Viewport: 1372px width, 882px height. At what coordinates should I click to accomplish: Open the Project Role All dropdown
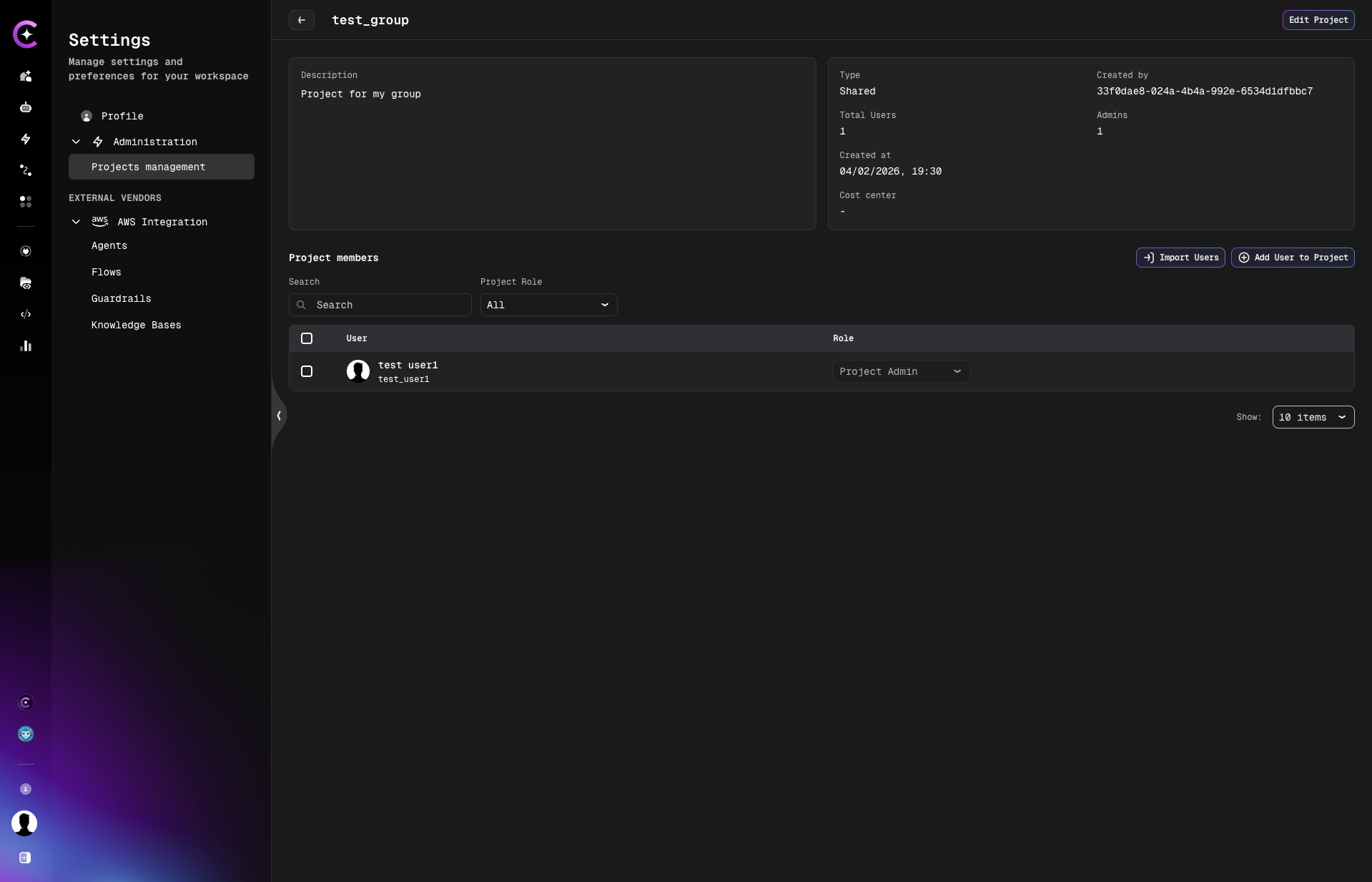pos(548,305)
